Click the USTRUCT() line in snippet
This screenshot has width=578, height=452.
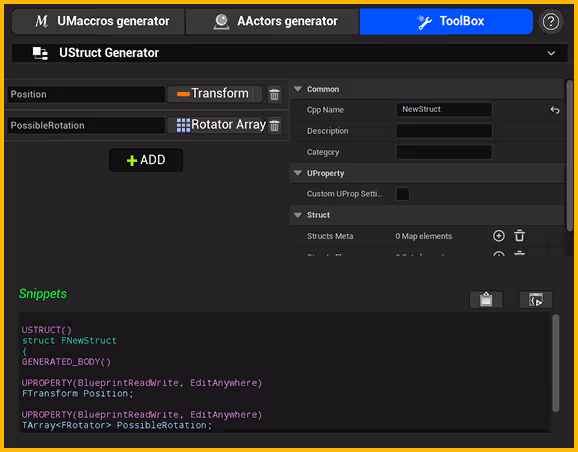46,330
